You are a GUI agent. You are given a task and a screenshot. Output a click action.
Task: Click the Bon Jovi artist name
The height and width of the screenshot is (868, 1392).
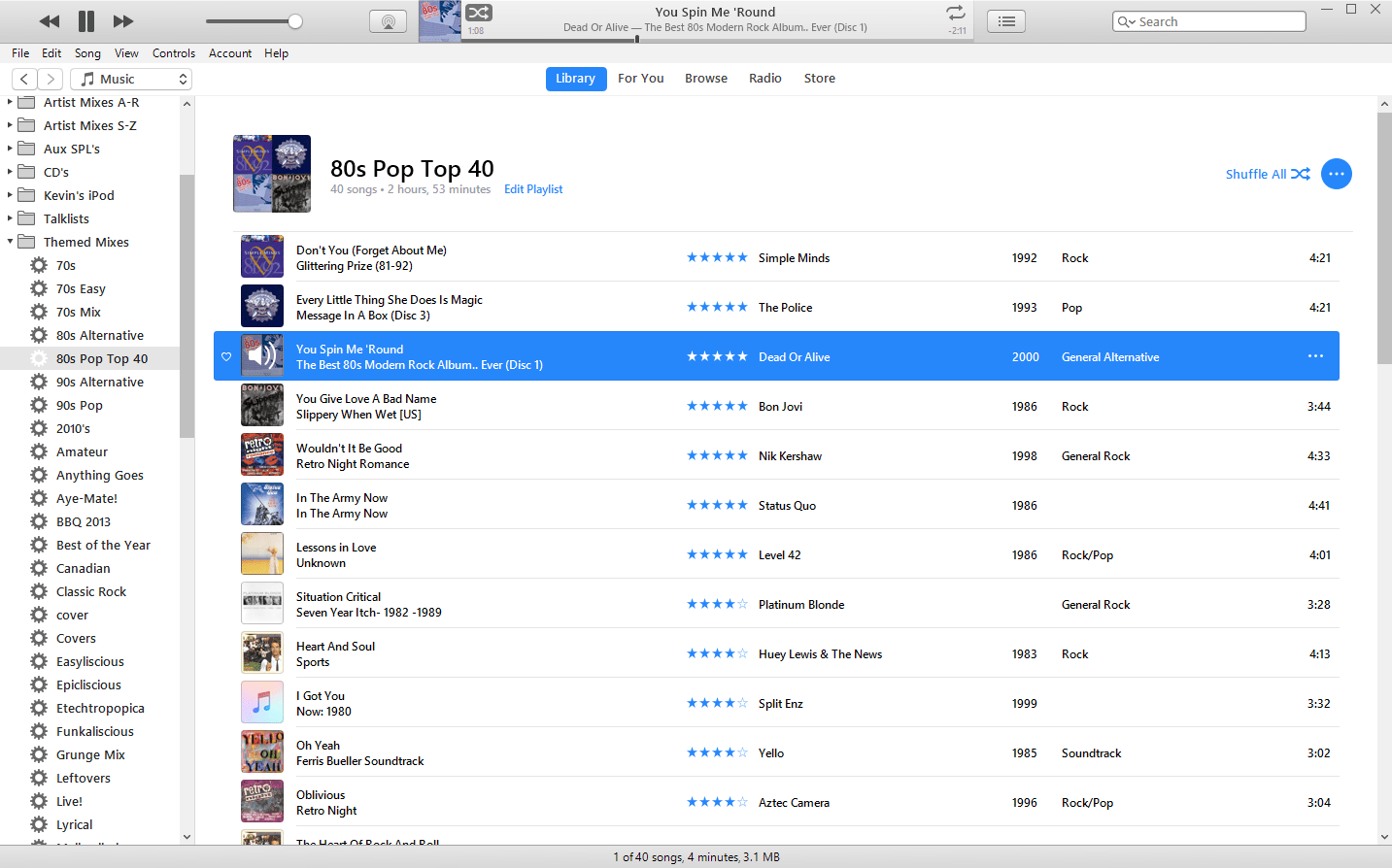[780, 407]
